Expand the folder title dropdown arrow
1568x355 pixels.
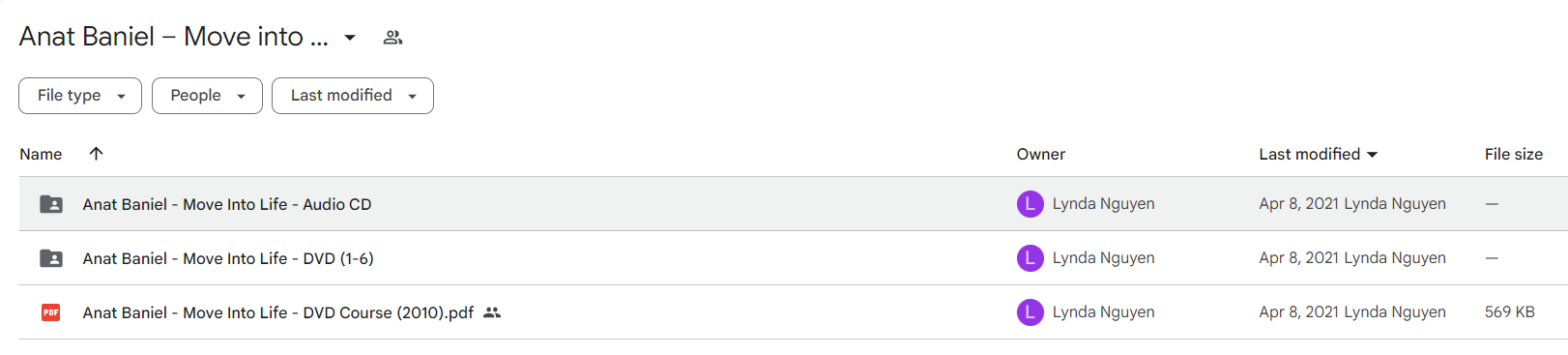tap(350, 38)
